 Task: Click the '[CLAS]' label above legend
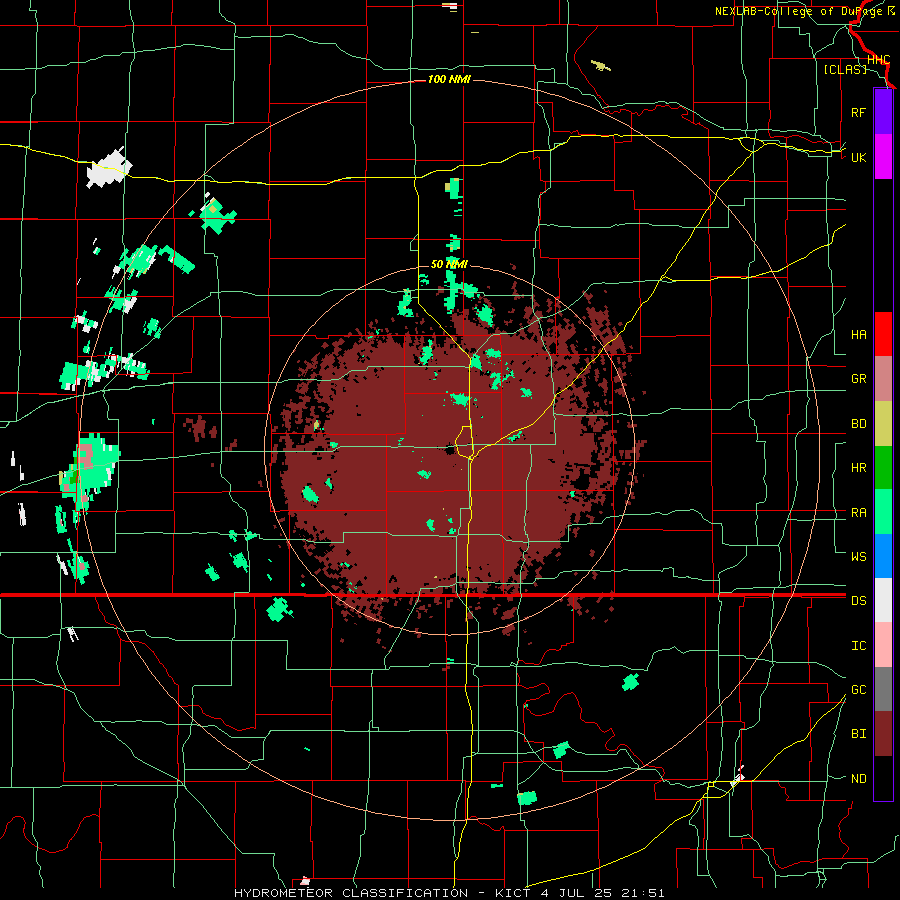(x=845, y=69)
